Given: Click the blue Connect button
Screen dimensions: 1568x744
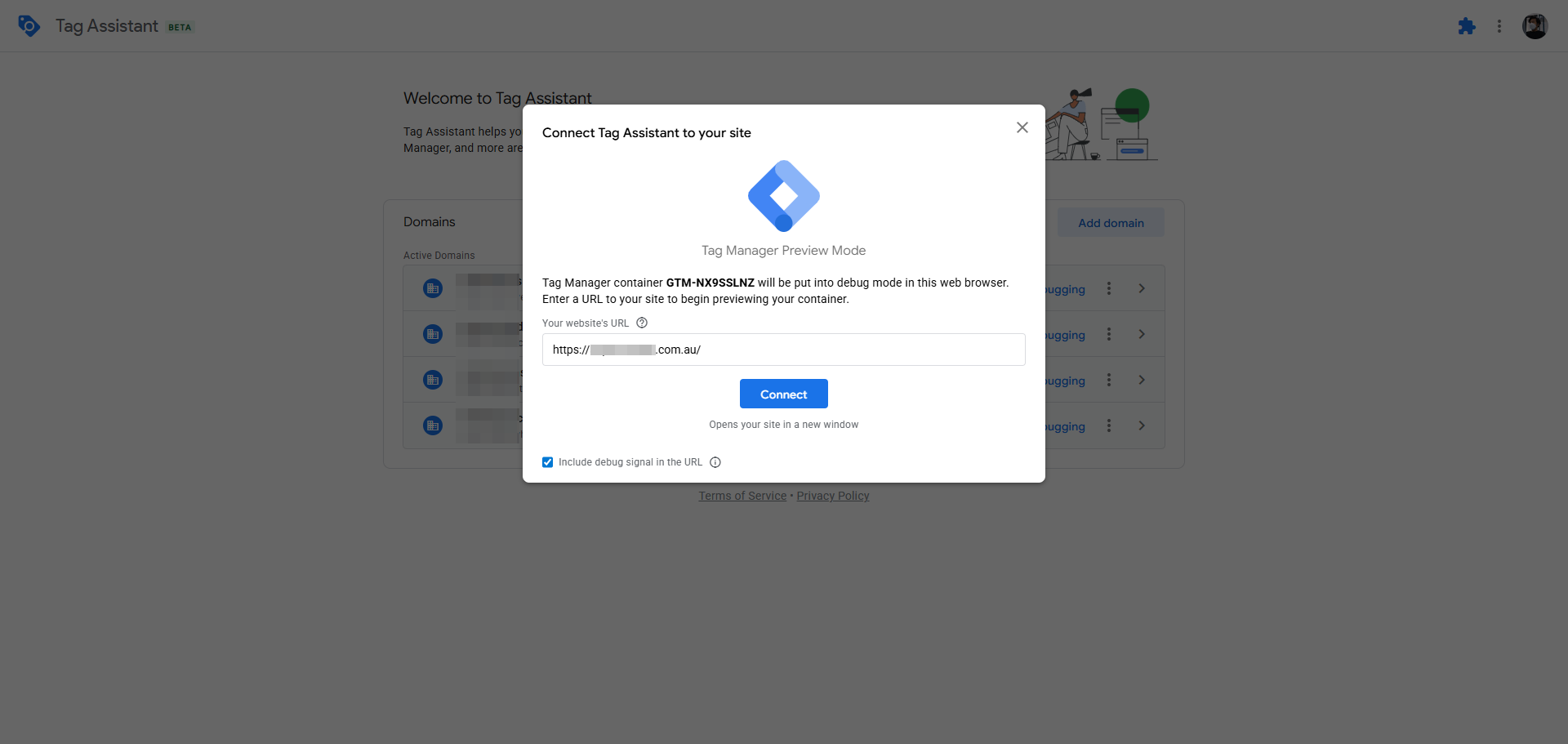Looking at the screenshot, I should point(784,394).
